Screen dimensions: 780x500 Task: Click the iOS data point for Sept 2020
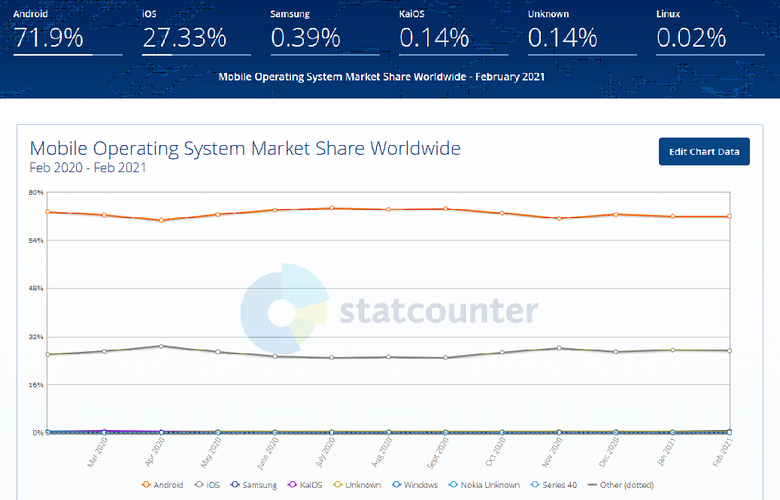(446, 357)
